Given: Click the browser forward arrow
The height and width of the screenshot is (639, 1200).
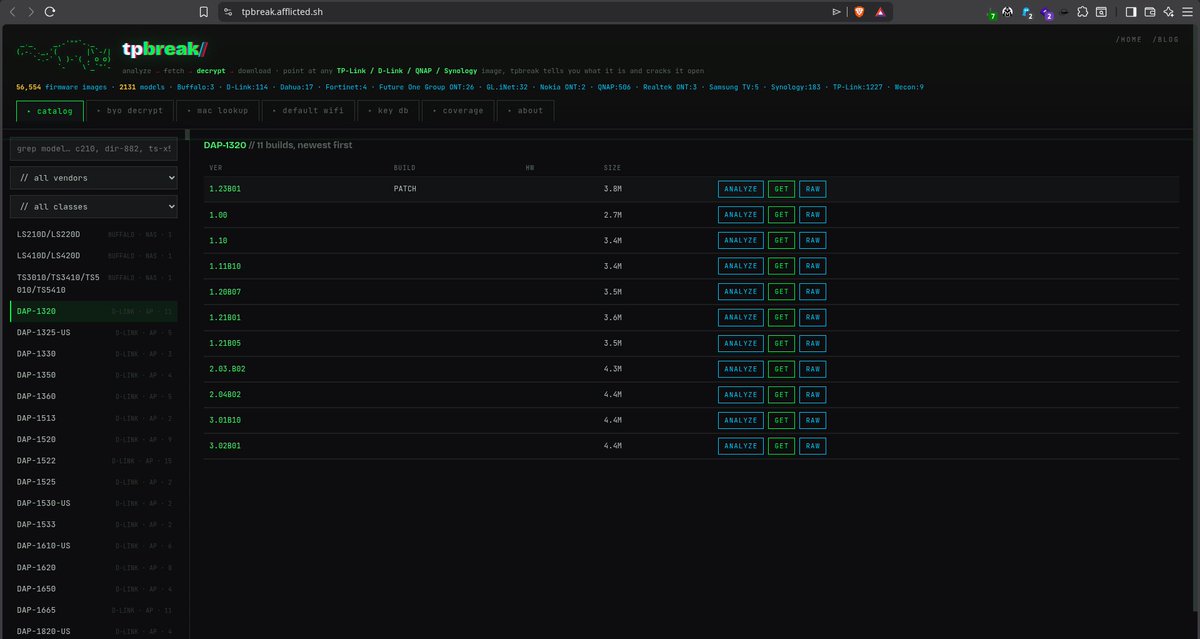Looking at the screenshot, I should [x=31, y=12].
